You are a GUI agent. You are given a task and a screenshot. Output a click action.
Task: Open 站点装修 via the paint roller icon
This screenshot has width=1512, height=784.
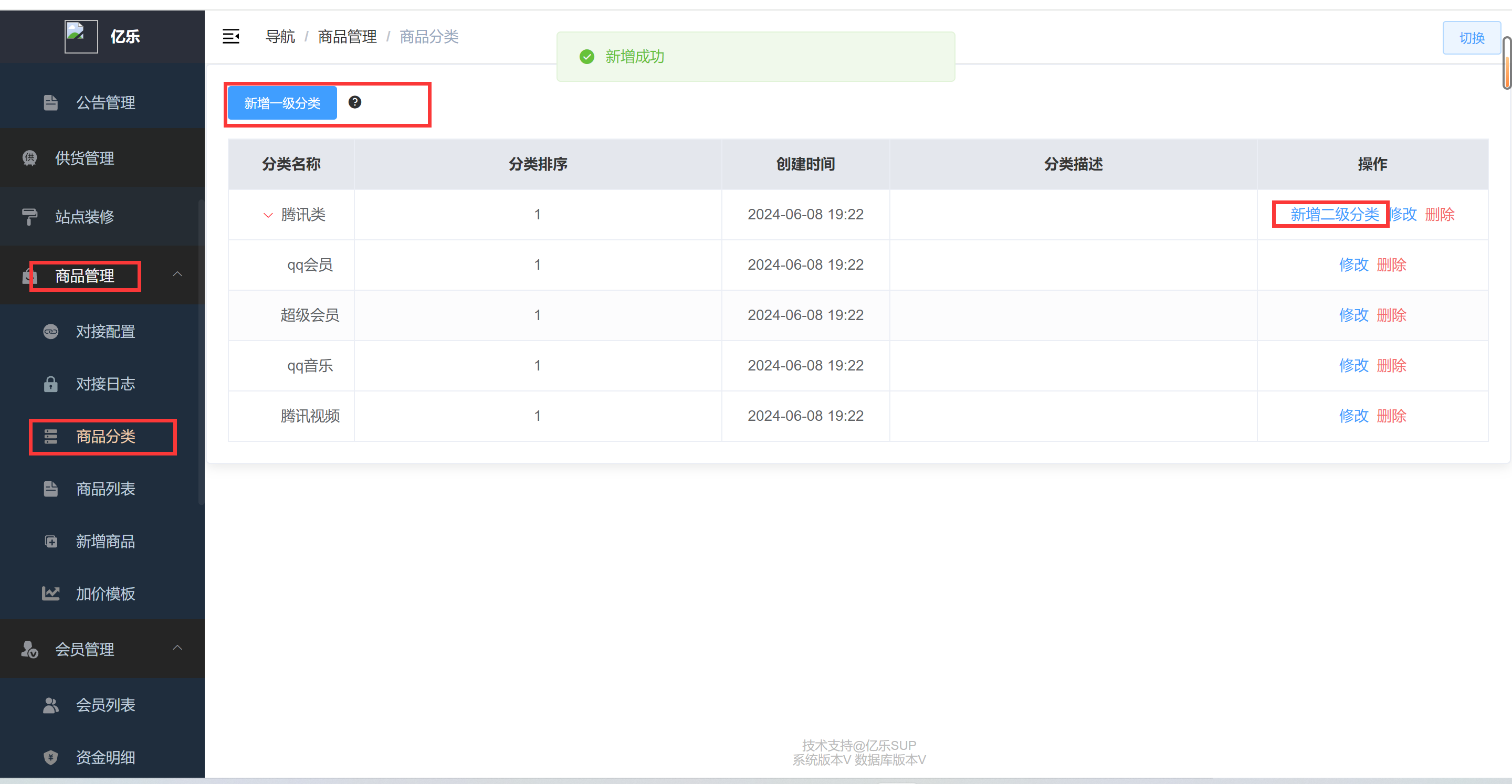pyautogui.click(x=29, y=217)
